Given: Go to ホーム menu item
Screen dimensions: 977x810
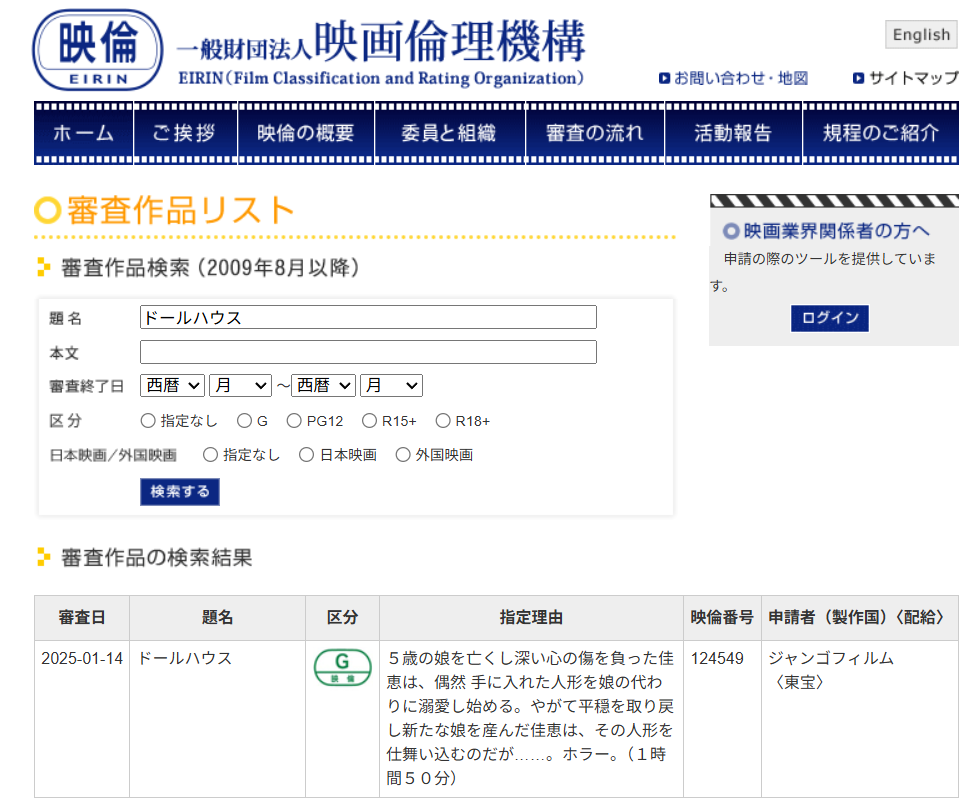Looking at the screenshot, I should point(83,133).
